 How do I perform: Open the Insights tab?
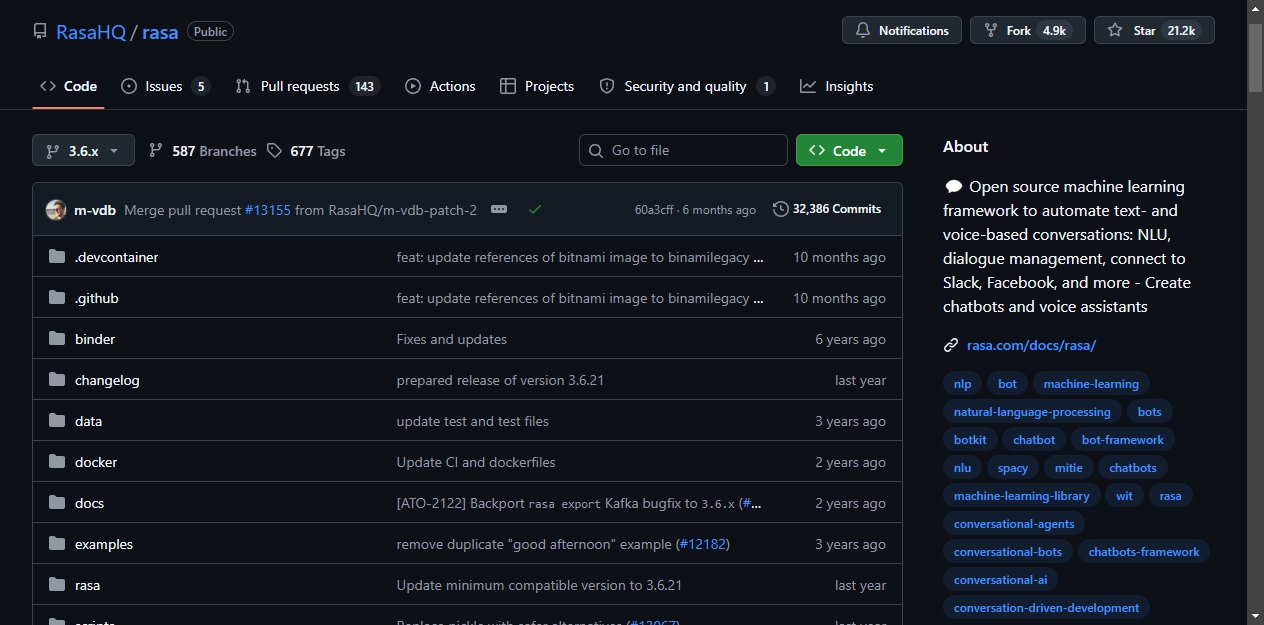[x=837, y=86]
